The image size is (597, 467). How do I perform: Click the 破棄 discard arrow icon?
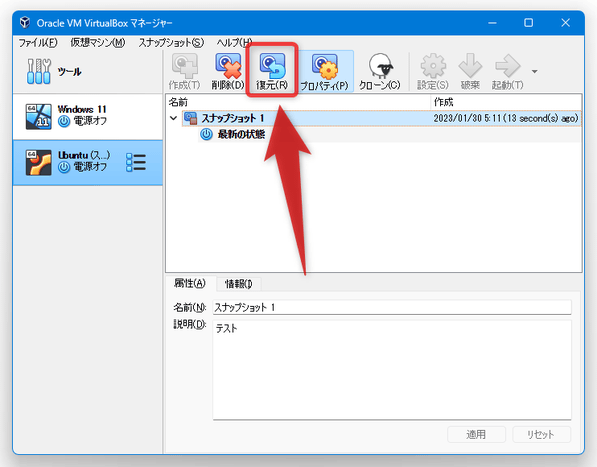470,72
